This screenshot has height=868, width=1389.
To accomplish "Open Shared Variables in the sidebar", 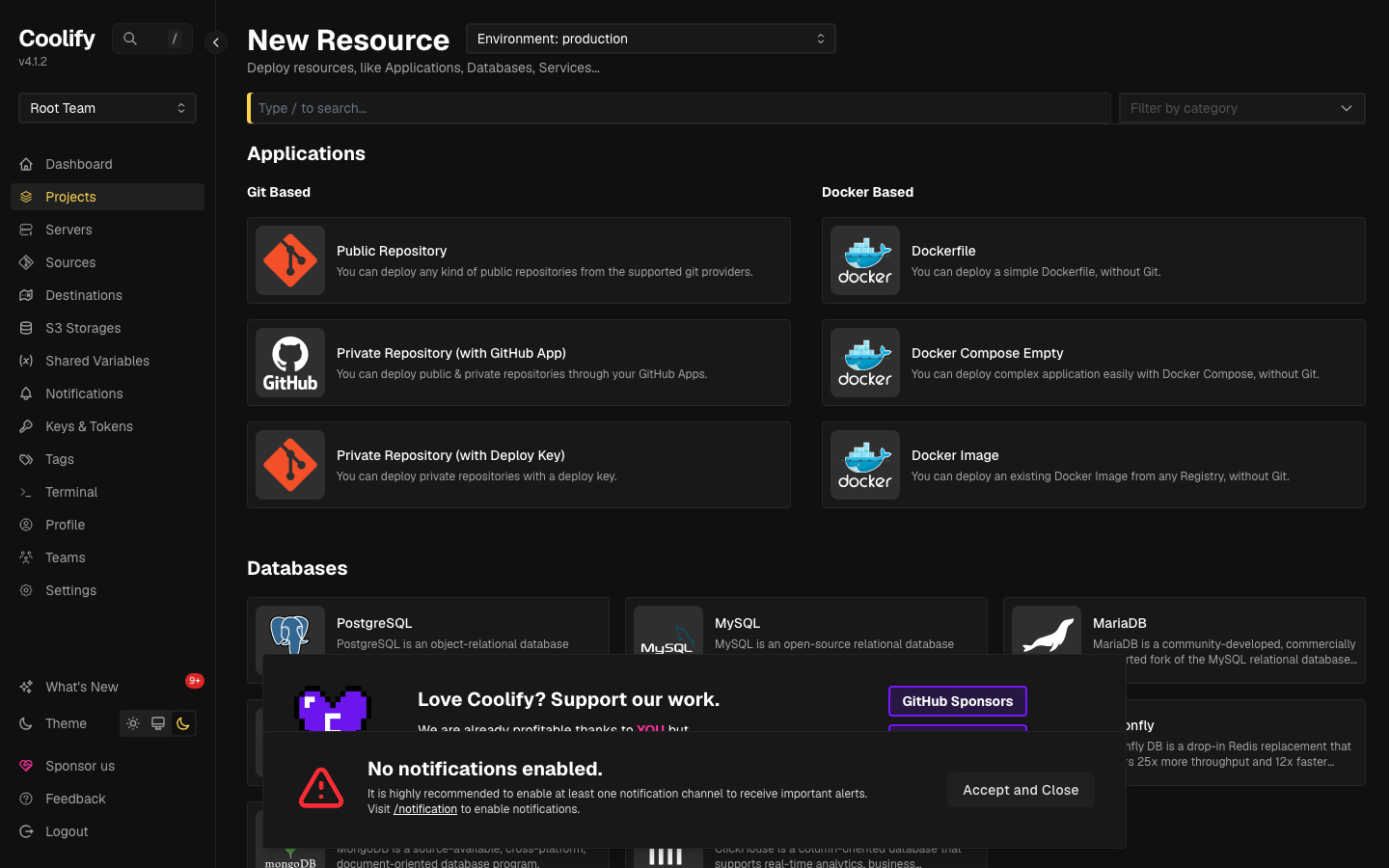I will click(107, 361).
